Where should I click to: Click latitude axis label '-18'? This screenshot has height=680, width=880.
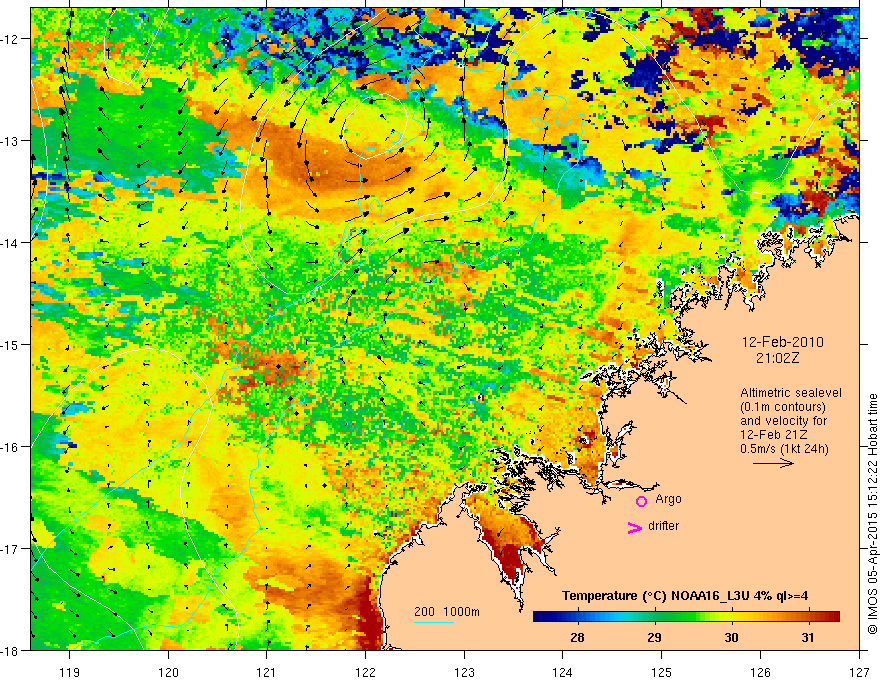pos(10,651)
